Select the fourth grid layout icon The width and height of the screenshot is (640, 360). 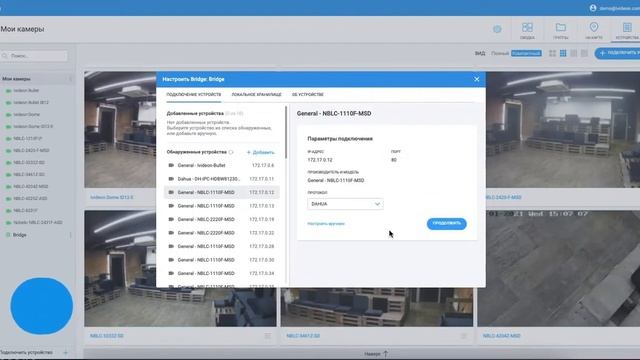click(584, 53)
